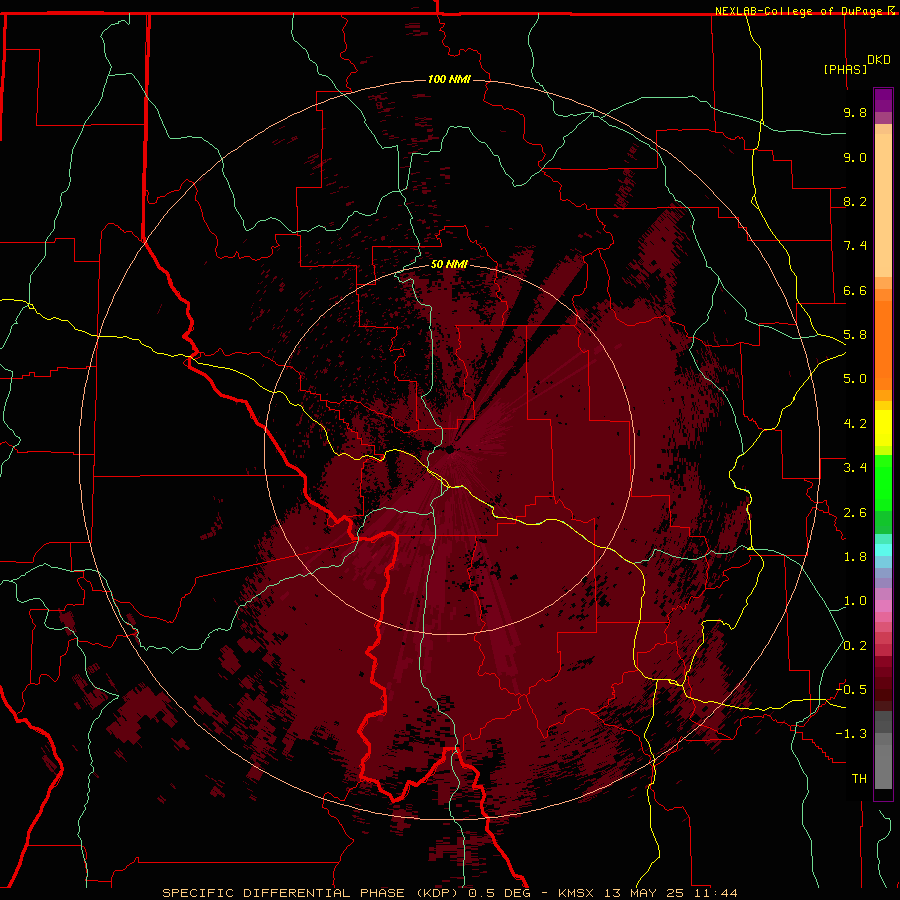Click the "[PHAS]" label above the color bar
The width and height of the screenshot is (900, 900).
pos(845,69)
